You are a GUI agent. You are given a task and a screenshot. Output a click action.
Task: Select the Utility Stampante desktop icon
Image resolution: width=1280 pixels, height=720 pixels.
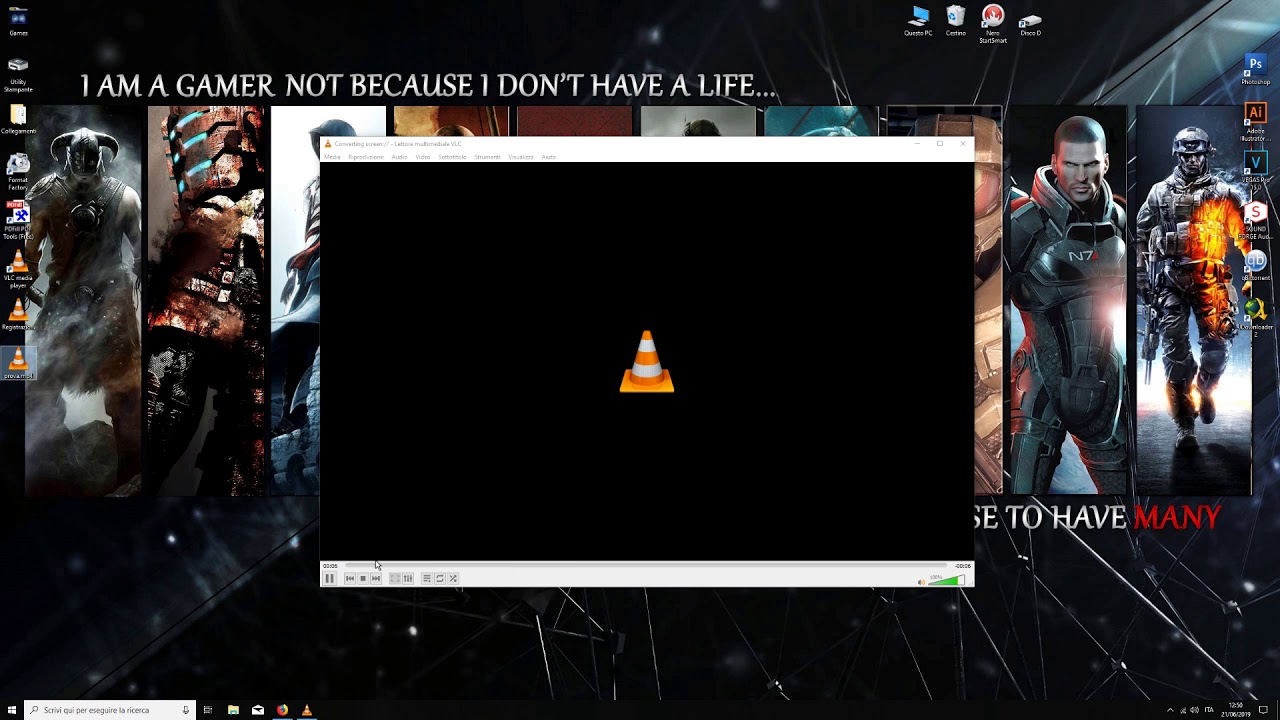(x=18, y=76)
